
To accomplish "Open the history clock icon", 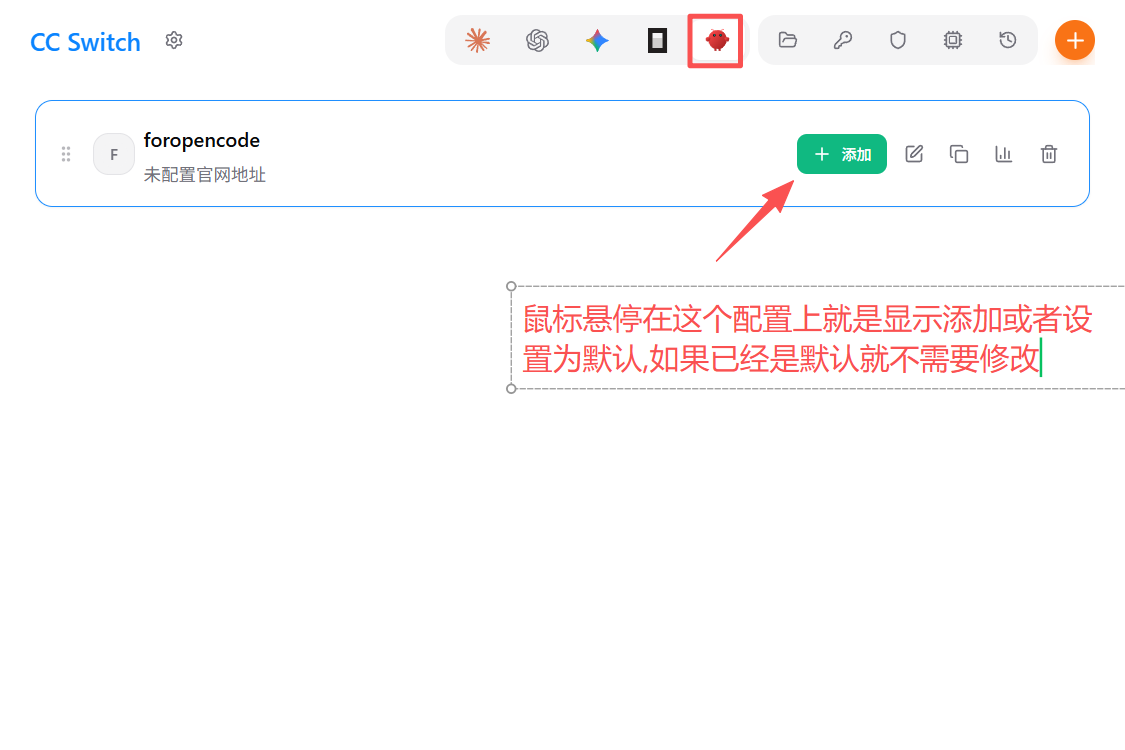I will 1008,40.
